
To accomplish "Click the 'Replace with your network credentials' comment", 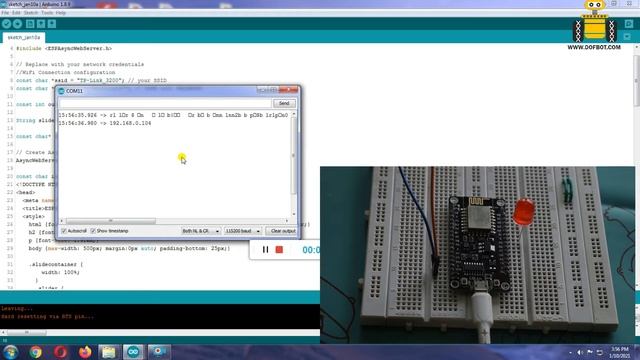I will pos(80,64).
